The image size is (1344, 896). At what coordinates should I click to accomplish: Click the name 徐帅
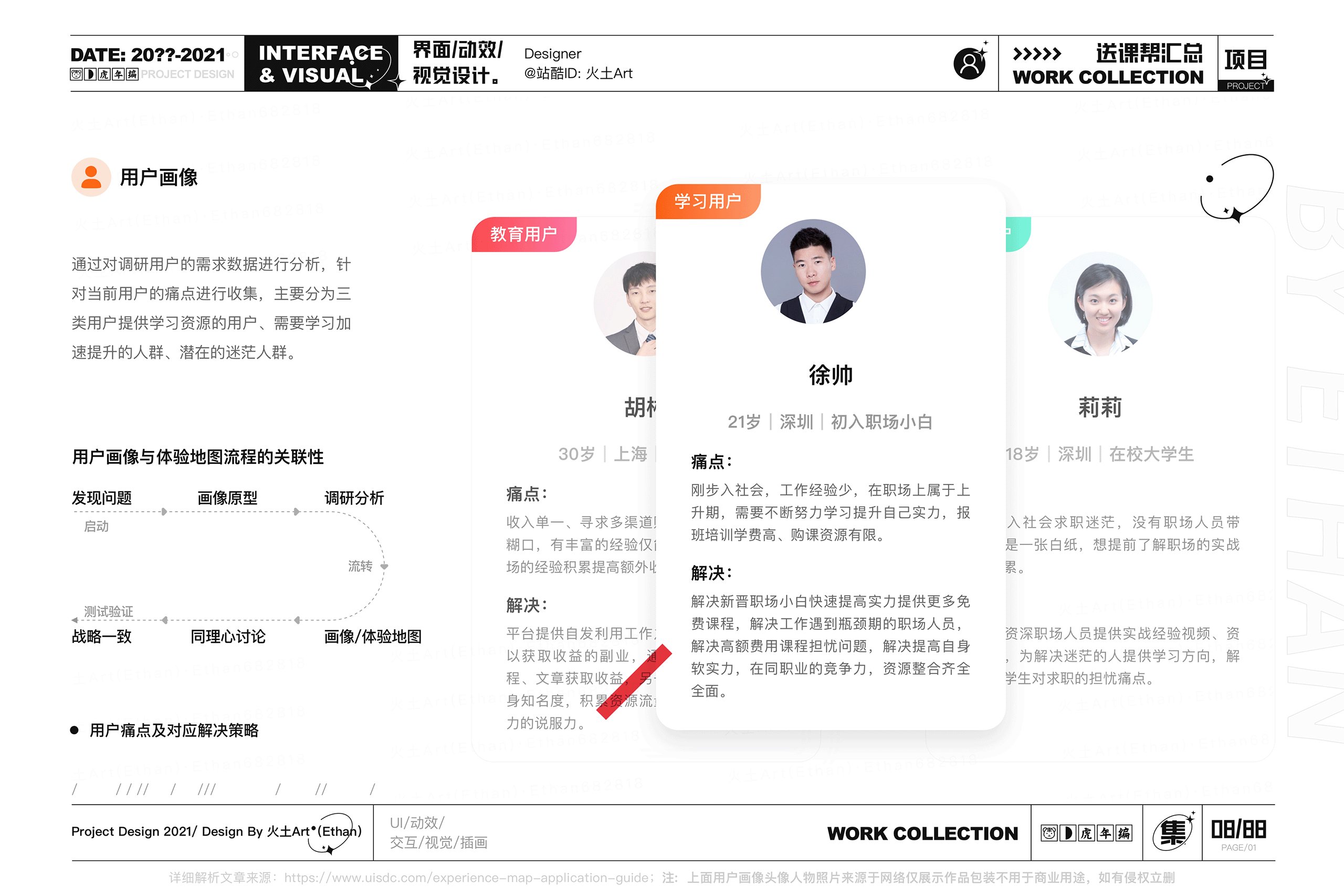click(830, 375)
